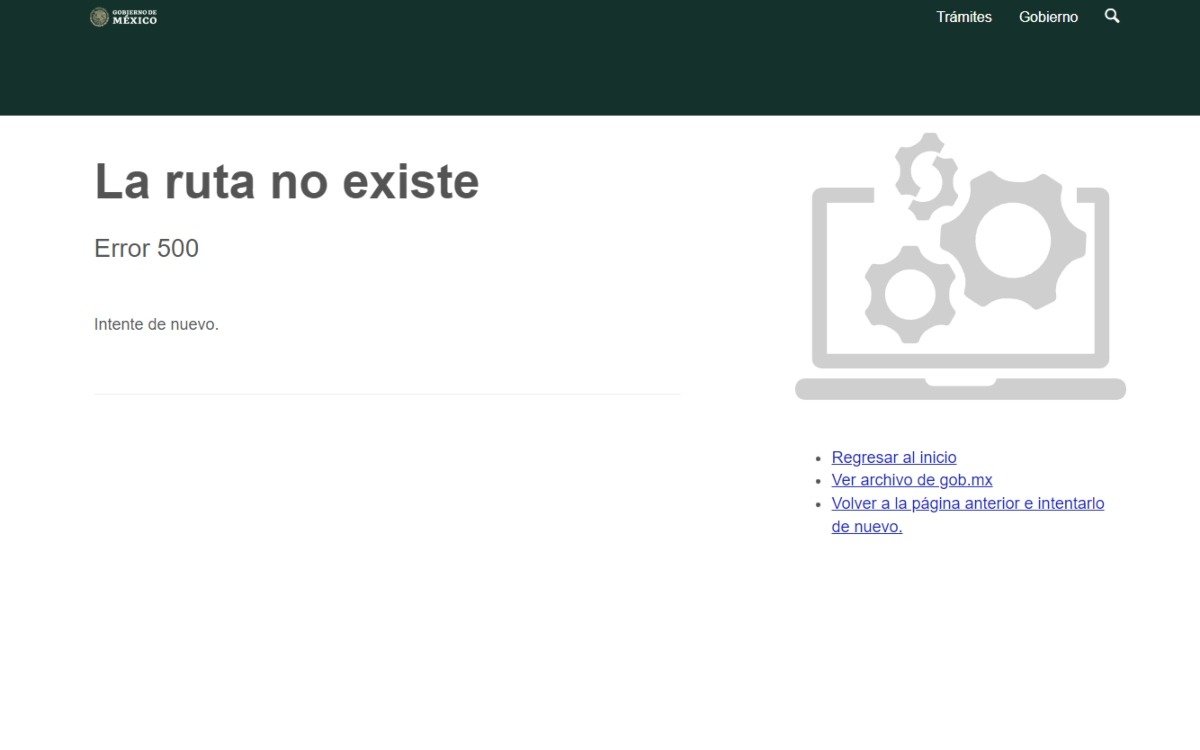Image resolution: width=1200 pixels, height=750 pixels.
Task: Open the Trámites menu
Action: click(x=963, y=16)
